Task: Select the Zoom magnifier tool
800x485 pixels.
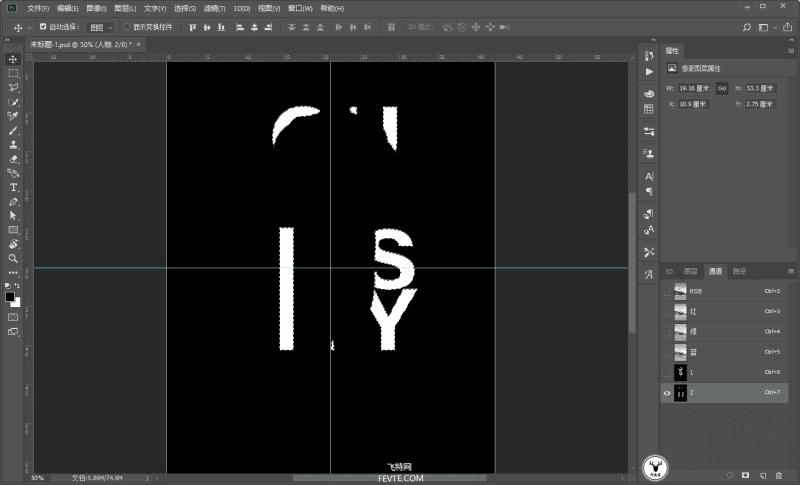Action: (x=14, y=258)
